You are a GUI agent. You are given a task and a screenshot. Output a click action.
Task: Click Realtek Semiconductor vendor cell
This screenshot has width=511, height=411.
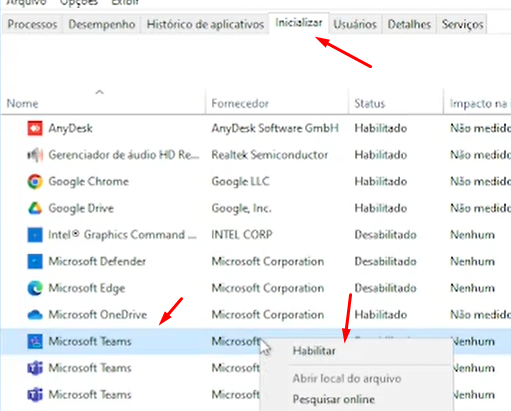point(270,155)
